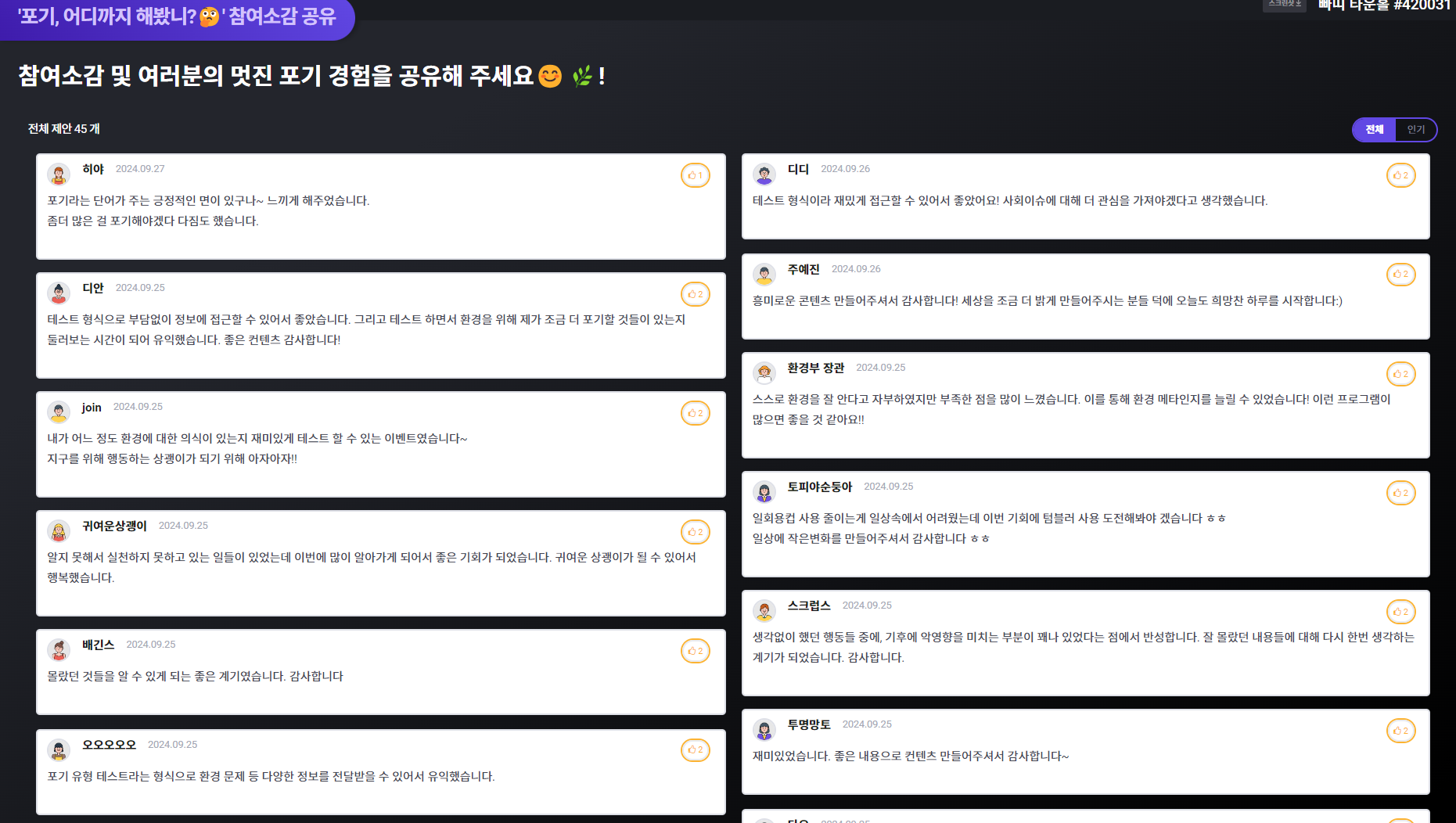Like the comment by 디안
This screenshot has height=823, width=1456.
point(695,294)
